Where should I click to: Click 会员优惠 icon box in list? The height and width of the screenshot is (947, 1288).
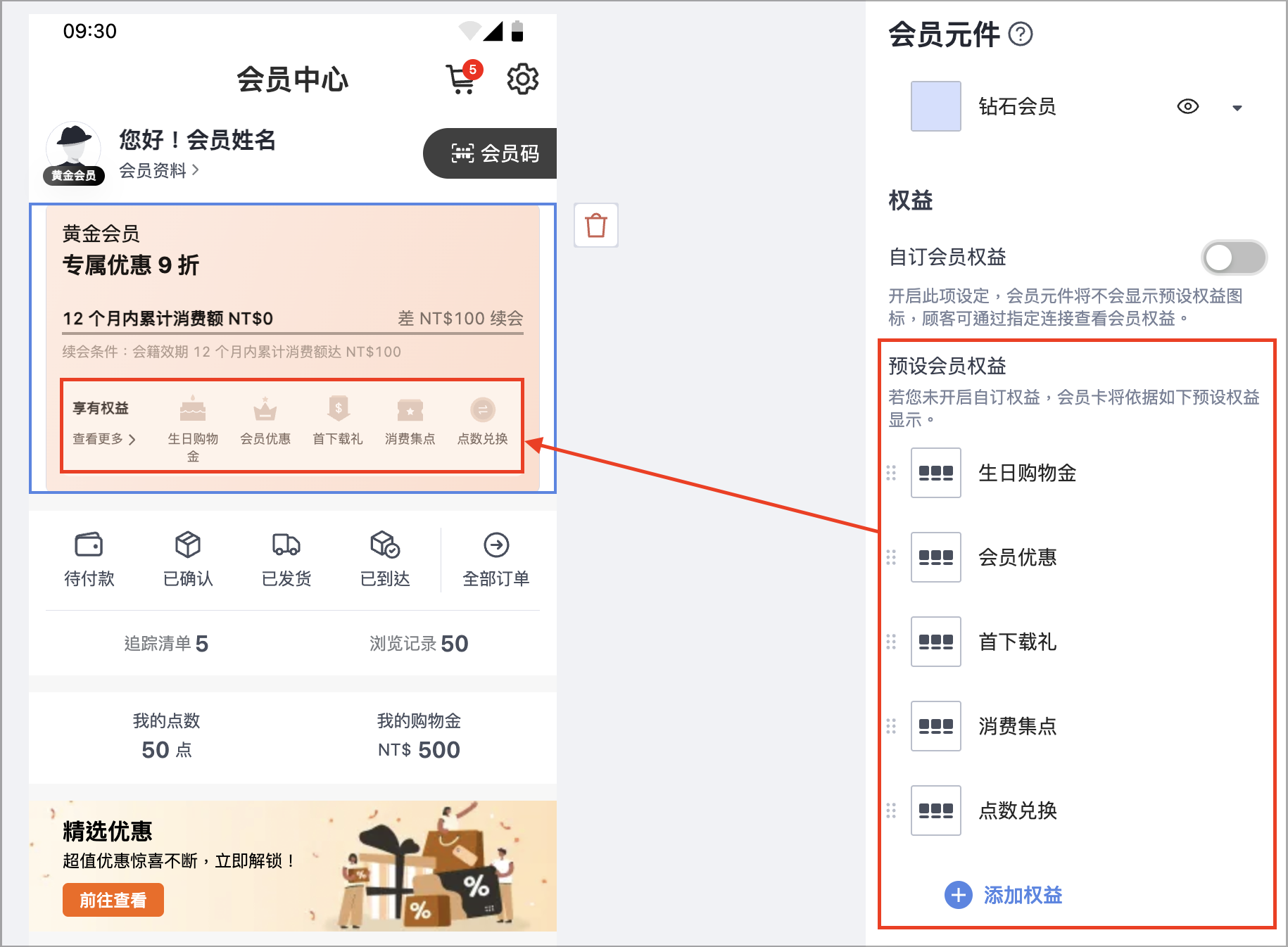936,557
